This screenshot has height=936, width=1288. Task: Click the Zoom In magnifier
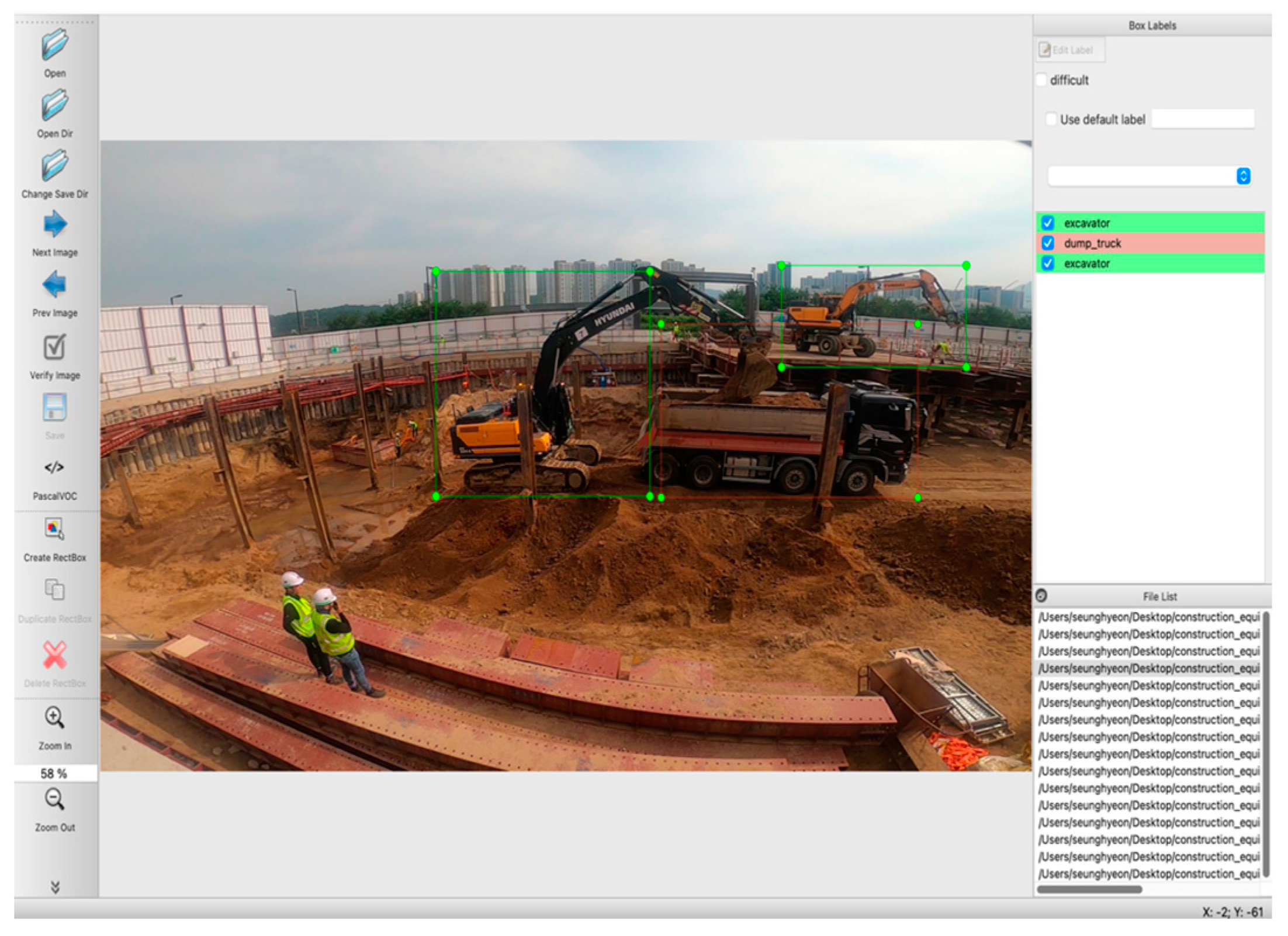[x=54, y=718]
